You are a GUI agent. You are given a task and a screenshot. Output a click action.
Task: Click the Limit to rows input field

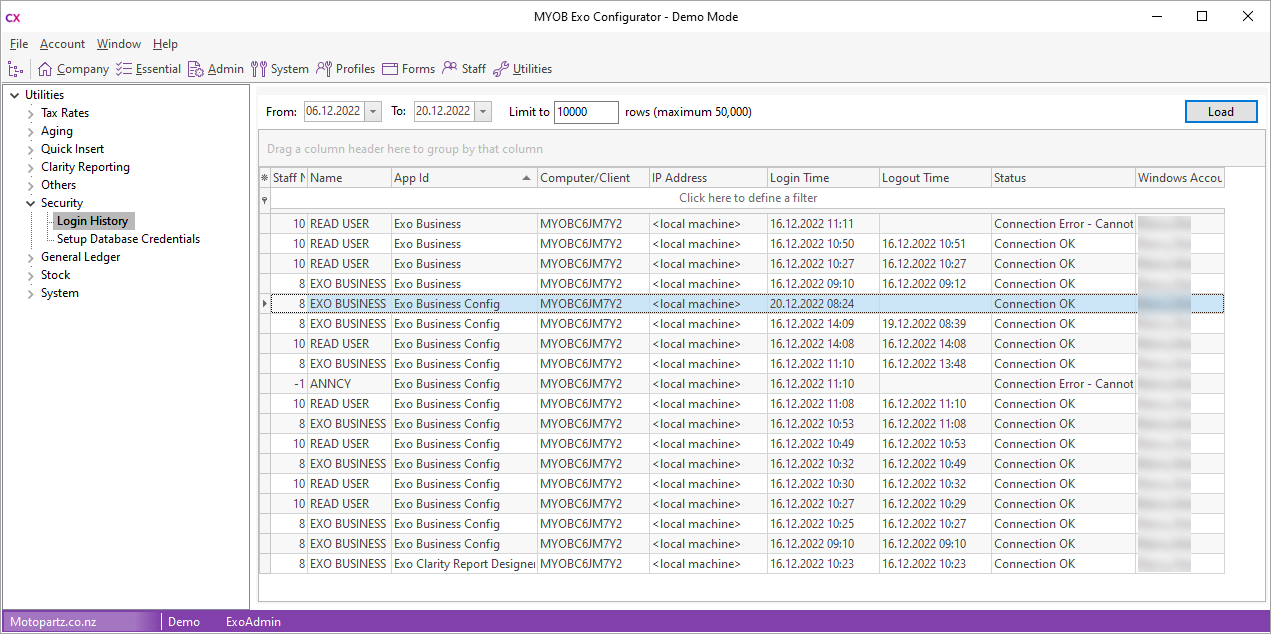coord(586,112)
